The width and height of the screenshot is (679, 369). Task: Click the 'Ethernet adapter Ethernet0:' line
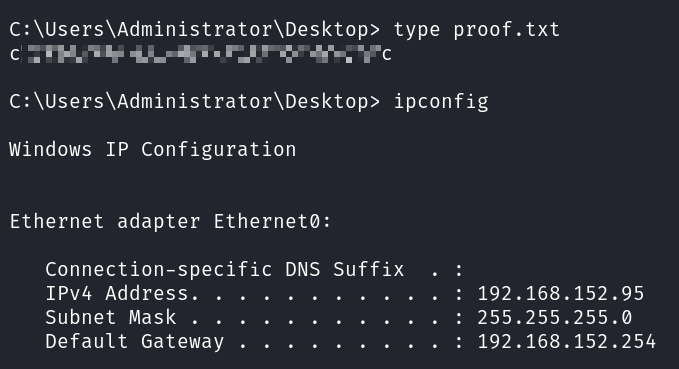170,221
